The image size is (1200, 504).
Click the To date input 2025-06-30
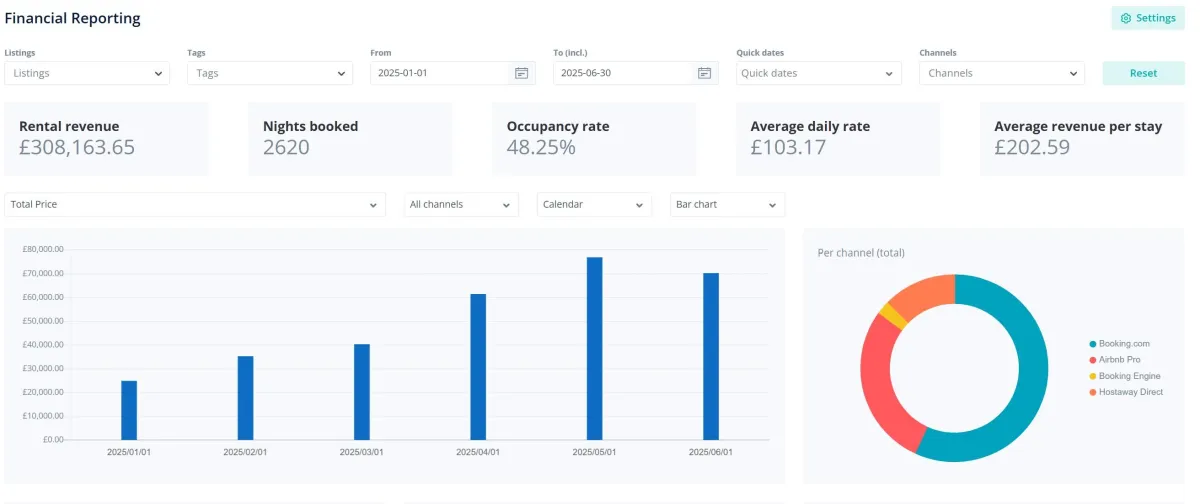coord(623,73)
